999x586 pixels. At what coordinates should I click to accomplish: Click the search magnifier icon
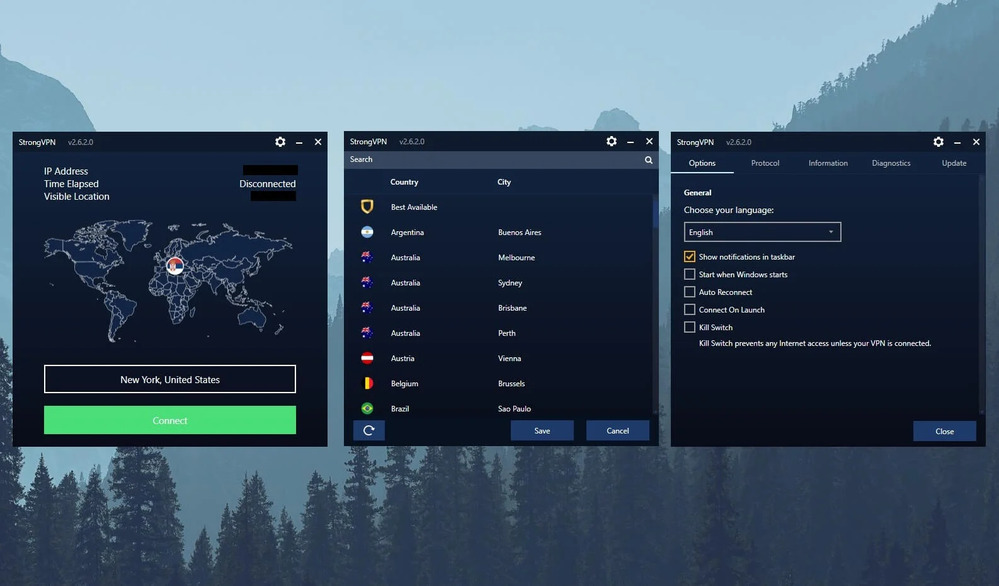click(649, 159)
